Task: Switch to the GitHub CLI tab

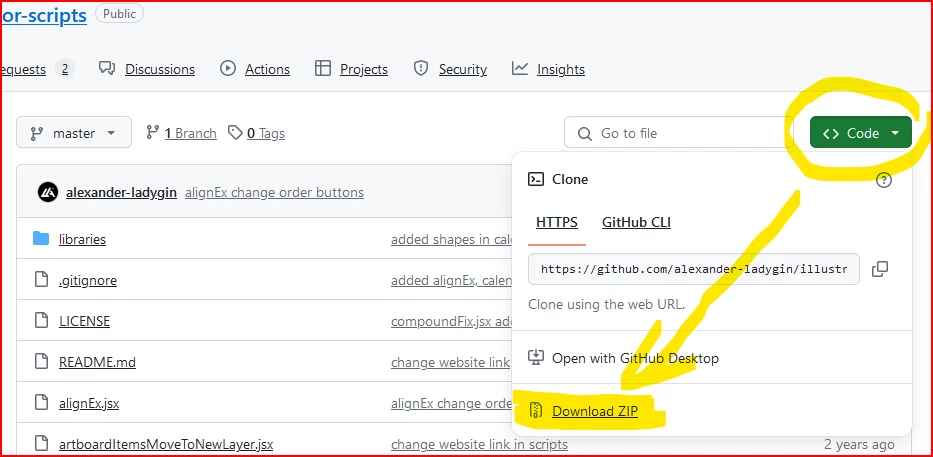Action: [x=636, y=223]
